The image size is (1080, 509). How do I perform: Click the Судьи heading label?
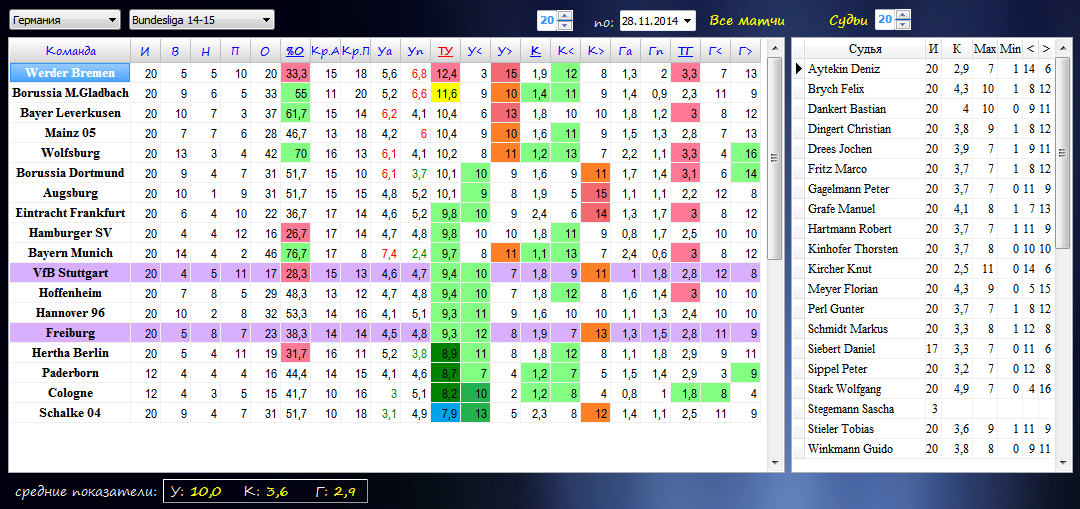(848, 21)
